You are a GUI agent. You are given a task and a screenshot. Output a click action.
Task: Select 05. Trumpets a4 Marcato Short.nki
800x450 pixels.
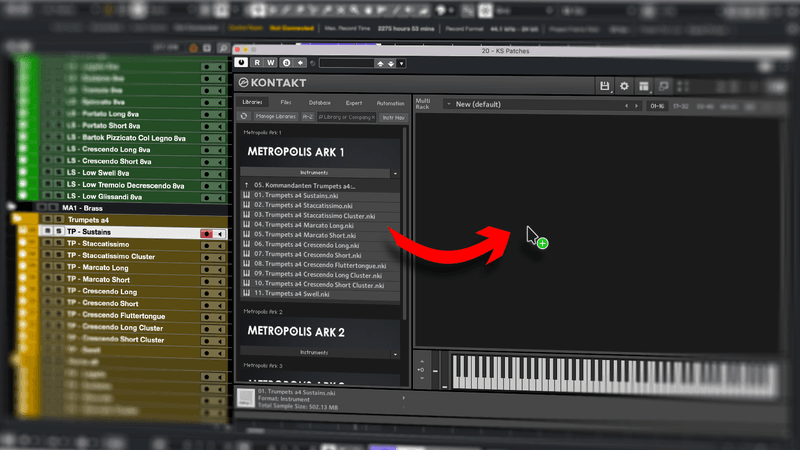[x=320, y=235]
